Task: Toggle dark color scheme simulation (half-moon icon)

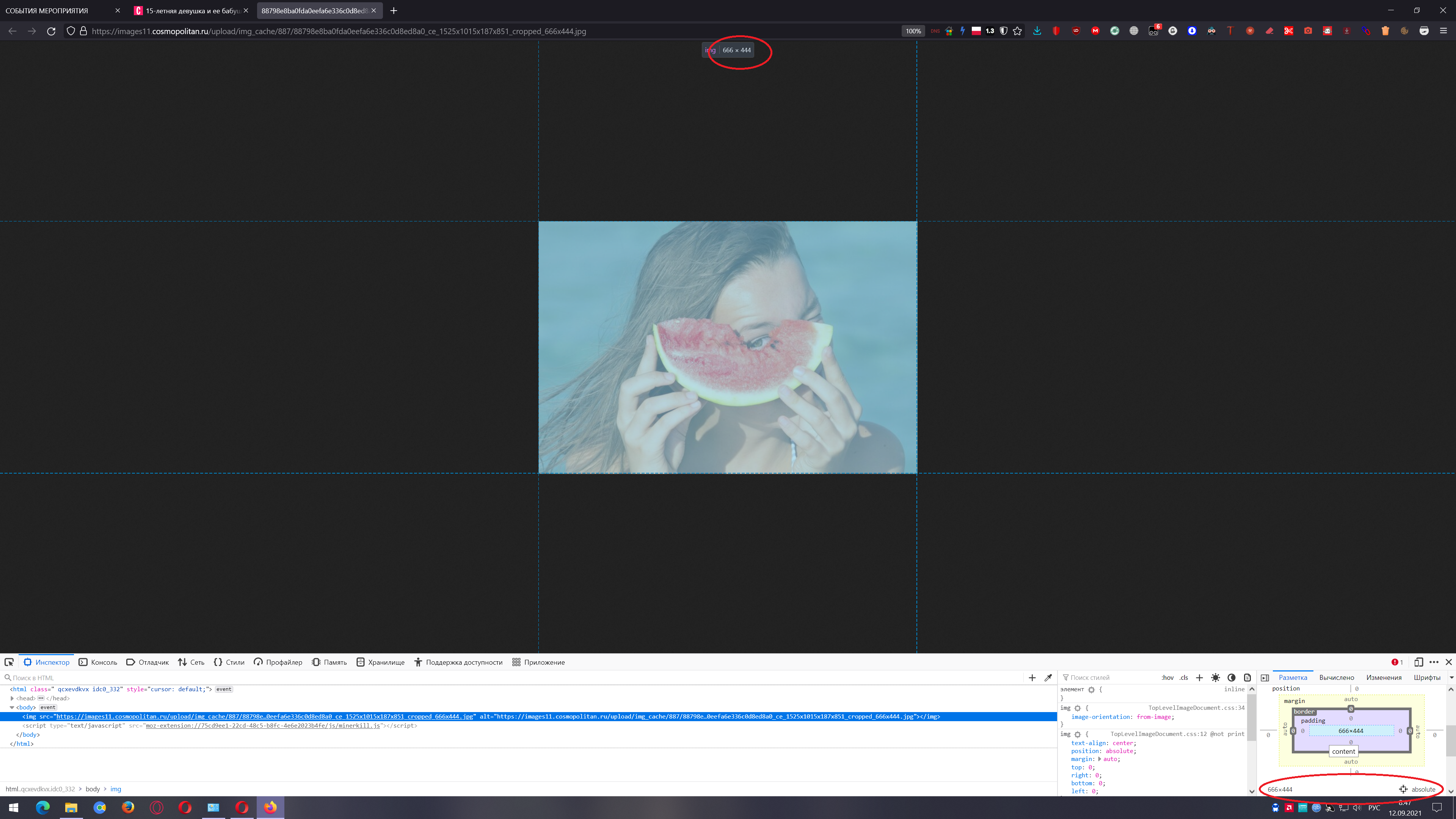Action: [1232, 678]
